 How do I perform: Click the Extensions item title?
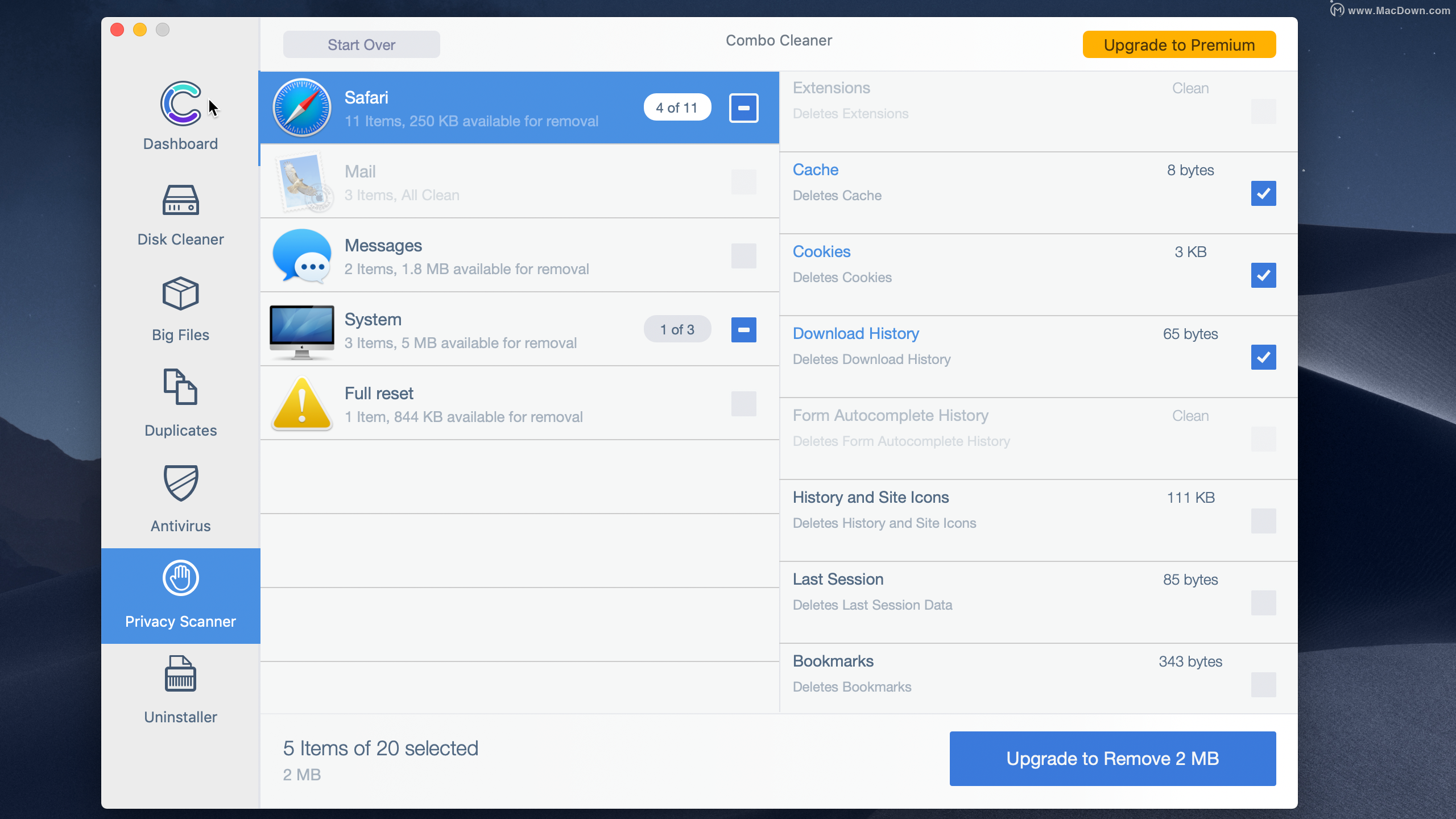coord(832,88)
